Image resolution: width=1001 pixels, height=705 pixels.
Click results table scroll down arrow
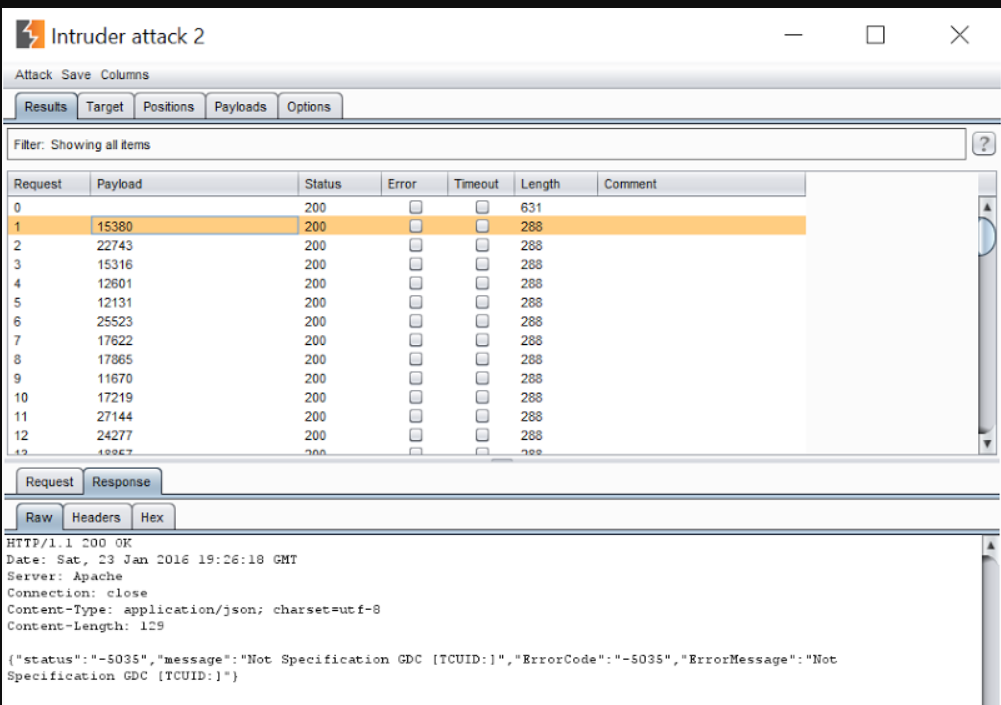987,443
